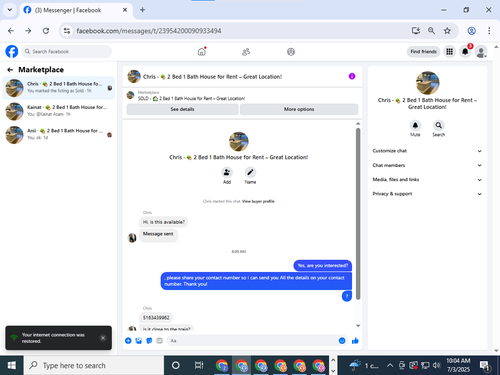Go back from Marketplace chats list
Viewport: 500px width, 375px height.
tap(10, 70)
